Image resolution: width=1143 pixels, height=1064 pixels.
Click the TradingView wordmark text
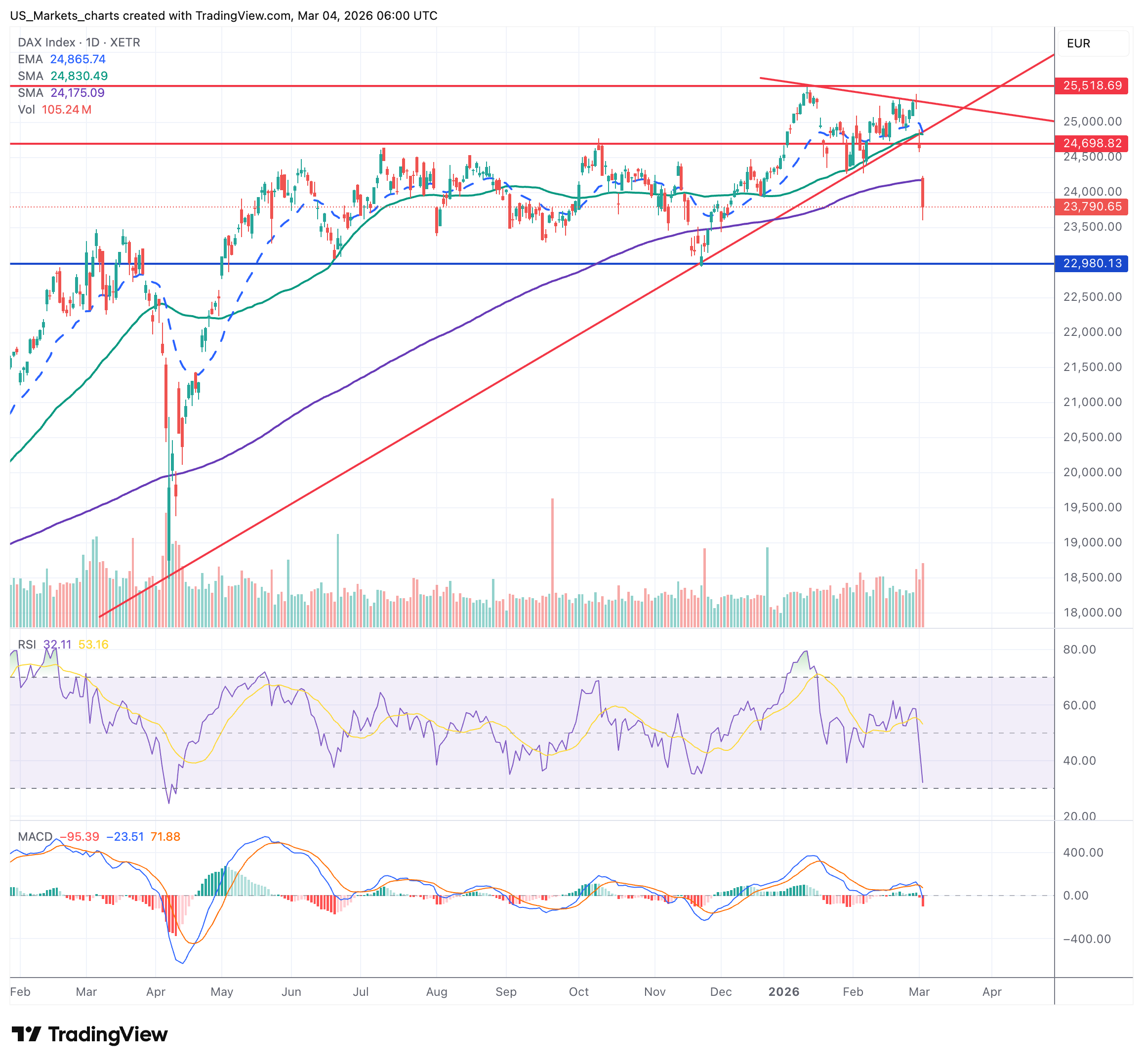point(108,1034)
